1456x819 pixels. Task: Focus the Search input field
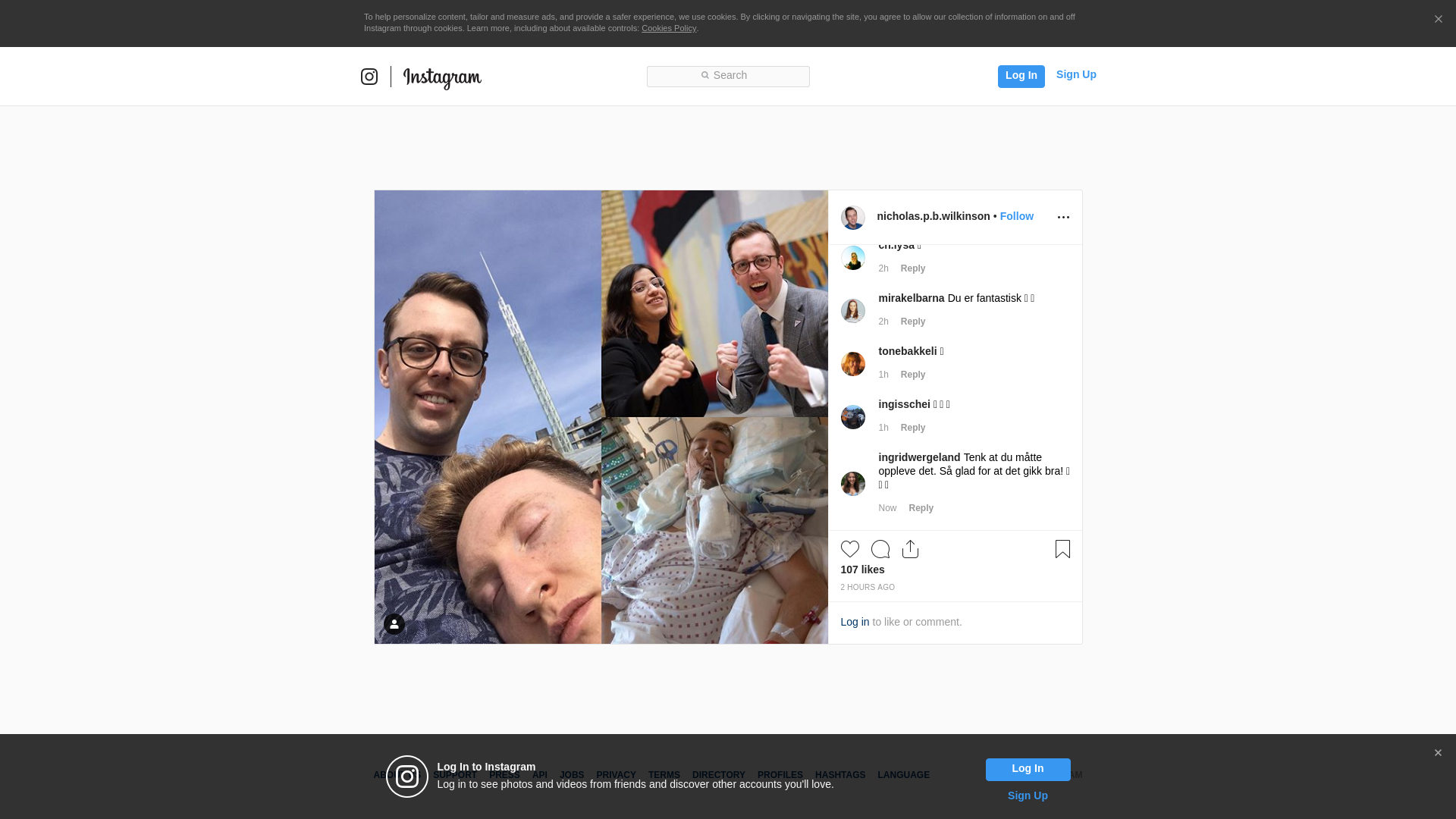[728, 76]
